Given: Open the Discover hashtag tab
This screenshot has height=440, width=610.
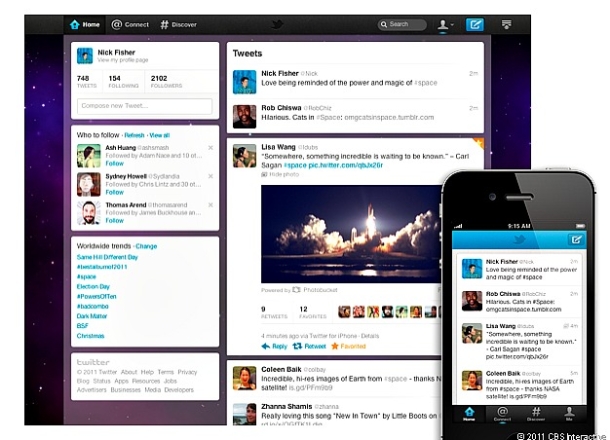Looking at the screenshot, I should tap(178, 24).
